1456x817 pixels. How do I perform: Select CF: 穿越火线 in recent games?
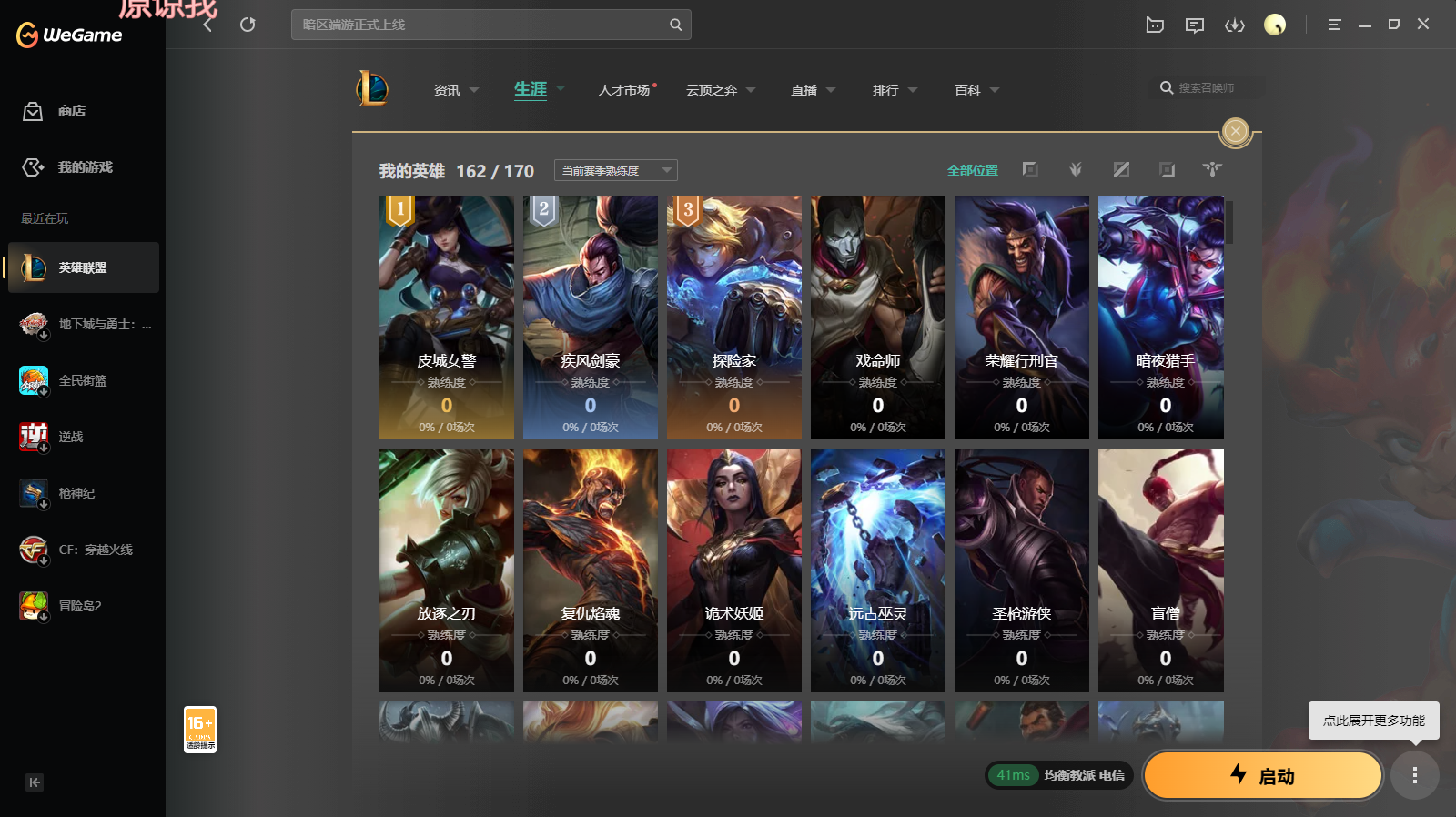tap(84, 550)
